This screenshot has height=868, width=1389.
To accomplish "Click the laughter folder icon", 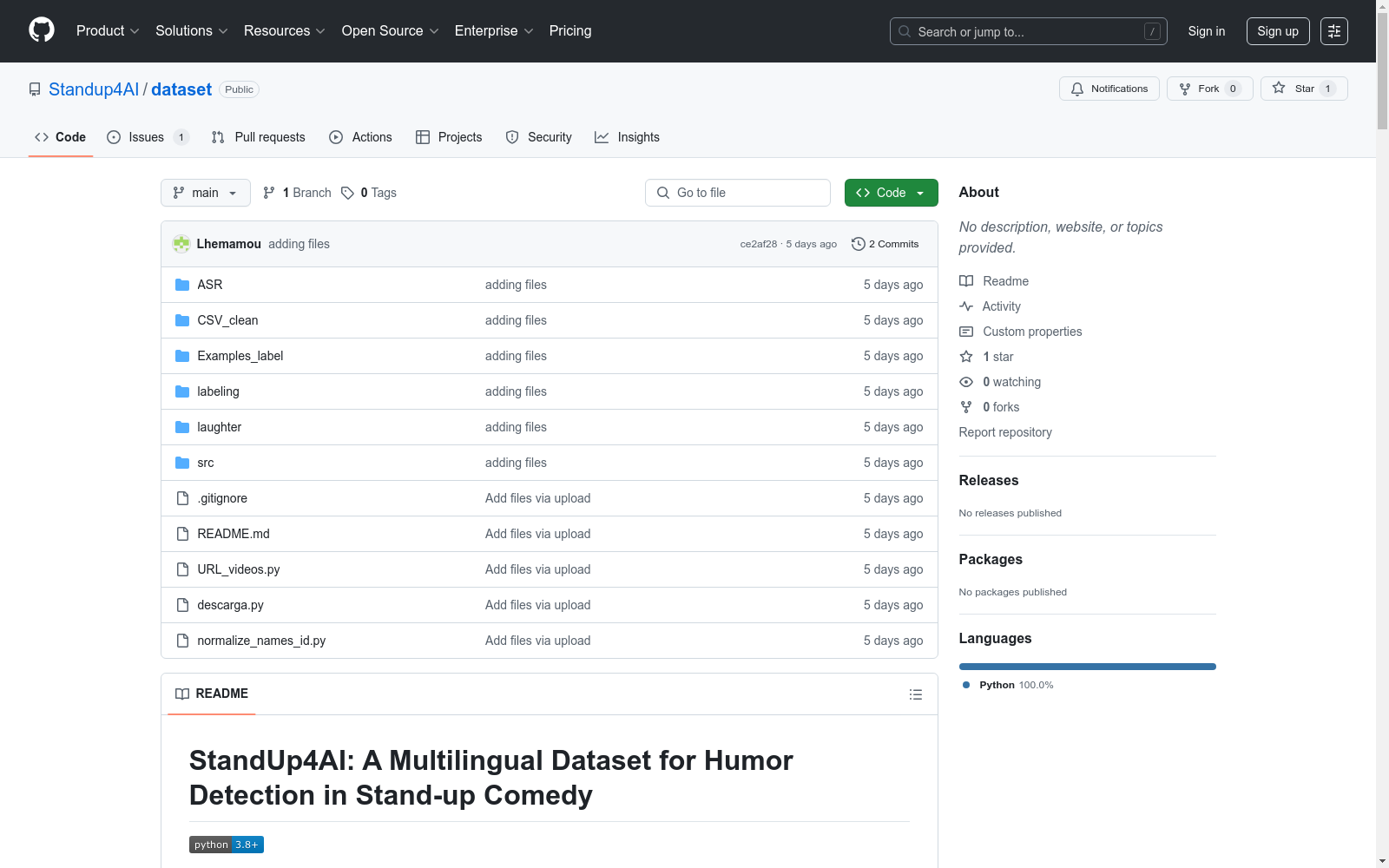I will (182, 427).
